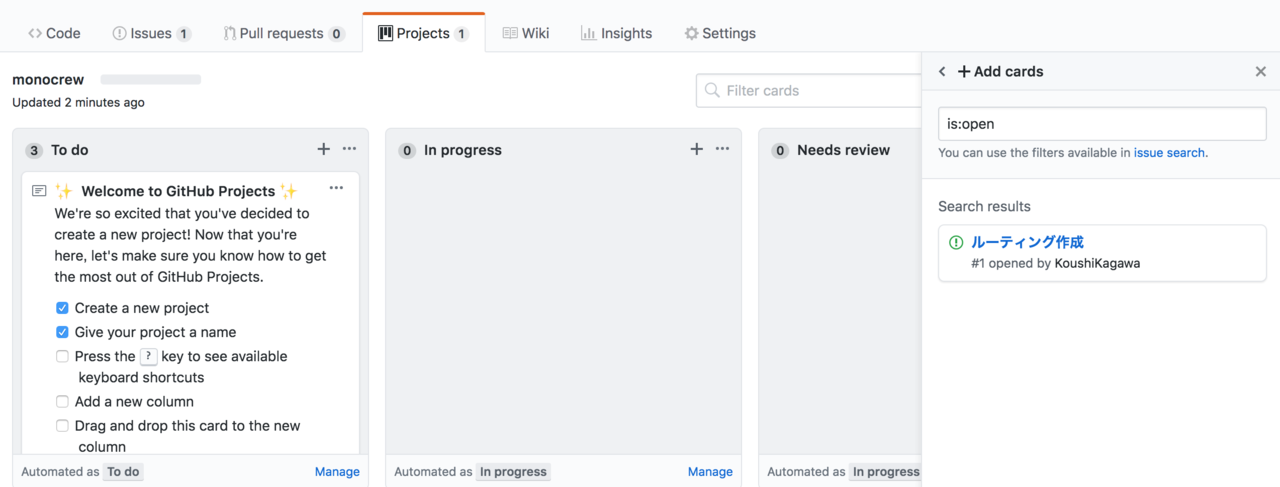Check the keyboard shortcuts task
This screenshot has width=1280, height=487.
(62, 356)
